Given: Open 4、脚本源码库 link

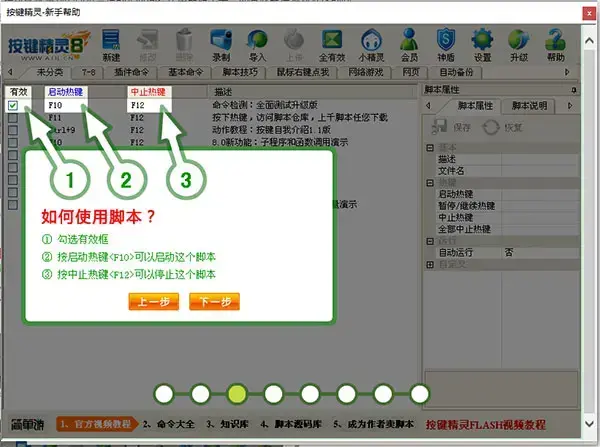Looking at the screenshot, I should tap(291, 424).
